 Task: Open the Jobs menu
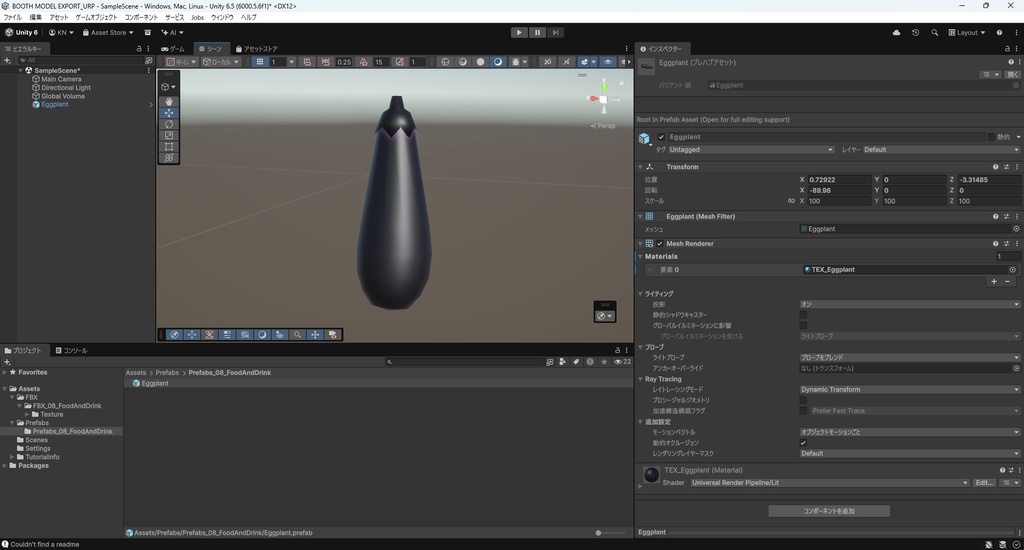pos(197,18)
